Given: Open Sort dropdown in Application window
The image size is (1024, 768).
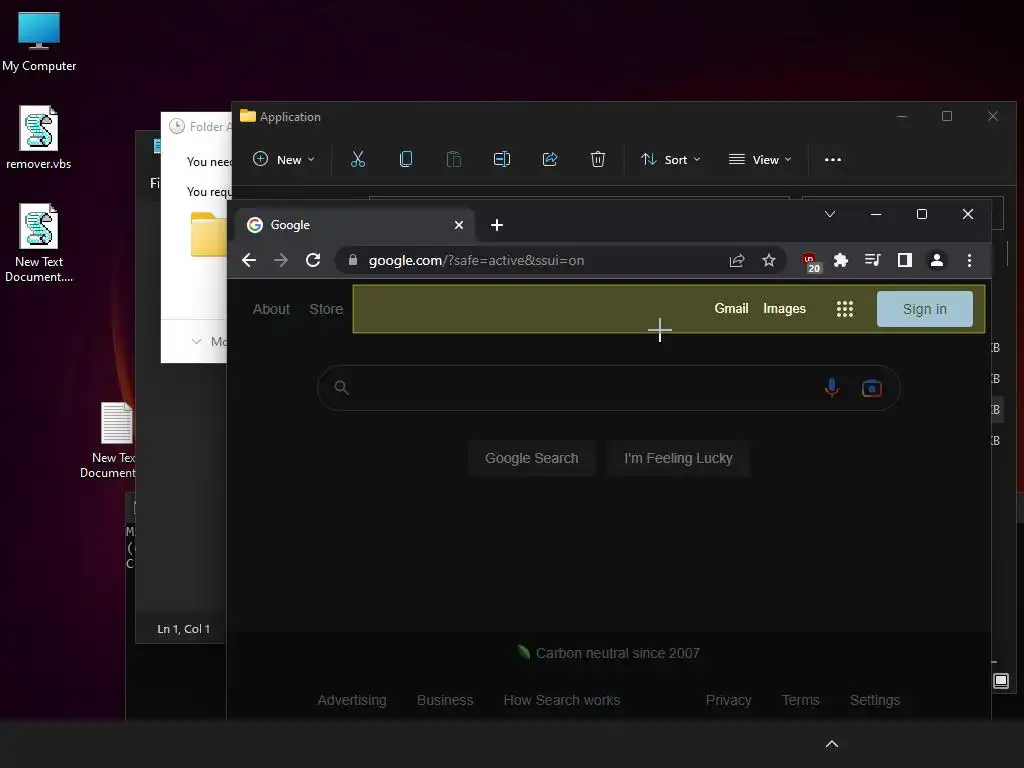Looking at the screenshot, I should (671, 159).
